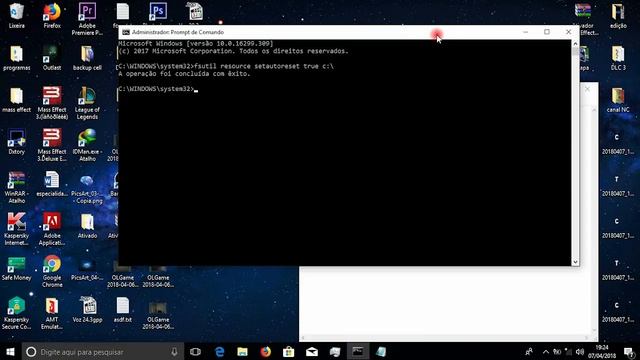This screenshot has height=360, width=640.
Task: Open the taskbar clock and date
Action: [x=602, y=351]
